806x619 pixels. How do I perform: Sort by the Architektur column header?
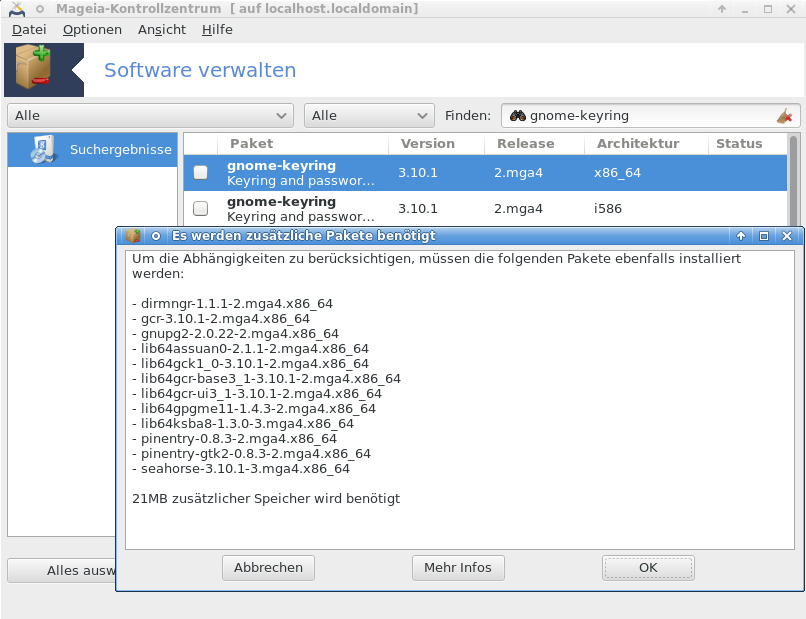pos(646,143)
